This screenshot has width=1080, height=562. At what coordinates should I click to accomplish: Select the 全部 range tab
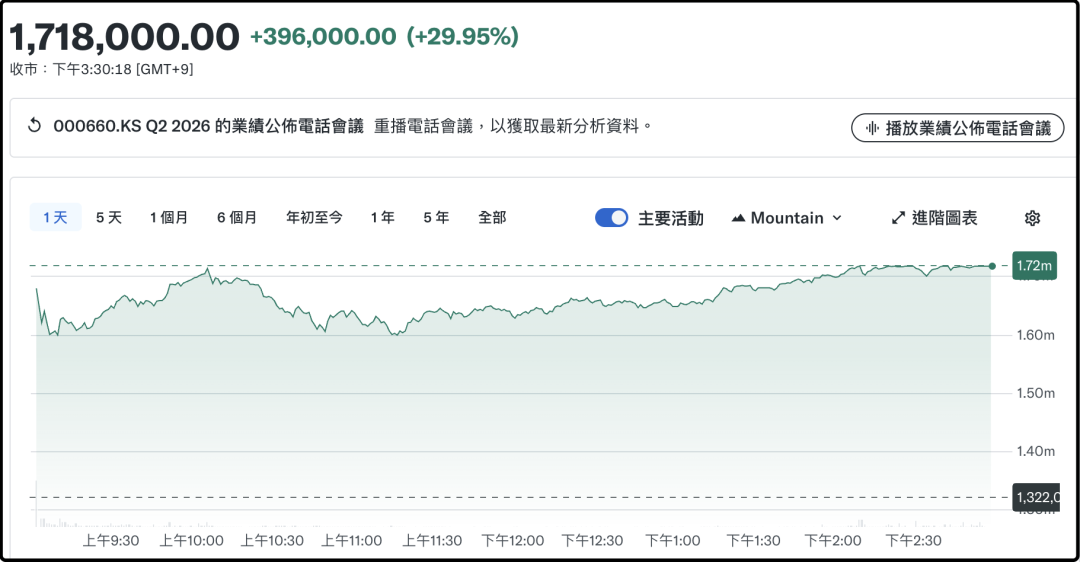click(492, 218)
